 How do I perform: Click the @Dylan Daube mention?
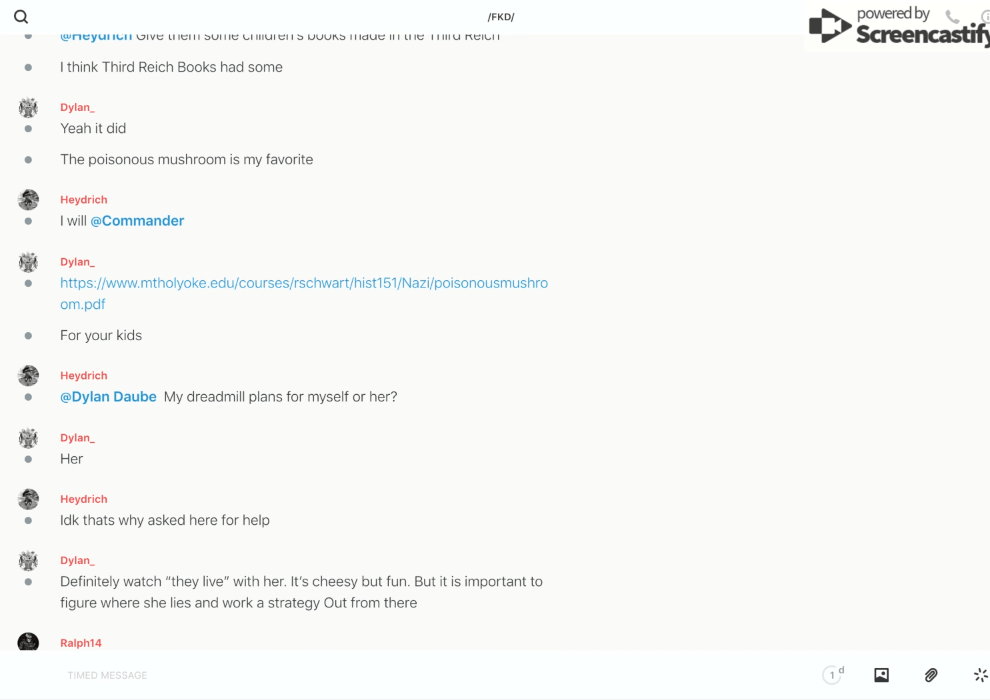coord(108,397)
